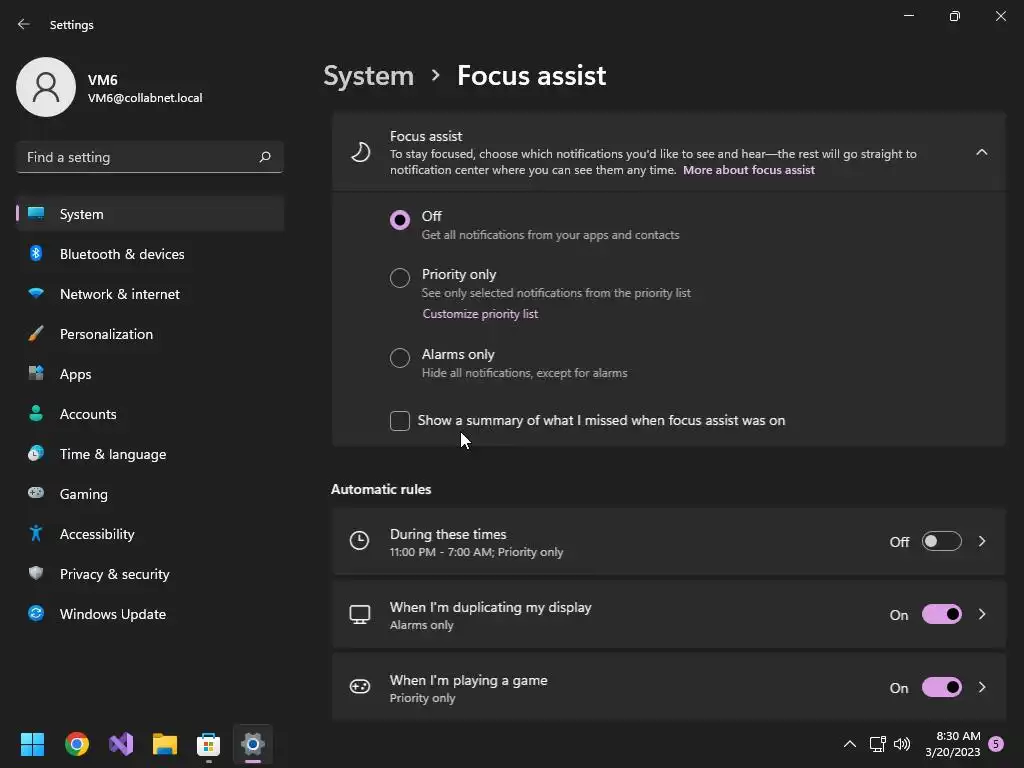Screen dimensions: 1024x768
Task: Click the Bluetooth & devices sidebar icon
Action: [x=36, y=254]
